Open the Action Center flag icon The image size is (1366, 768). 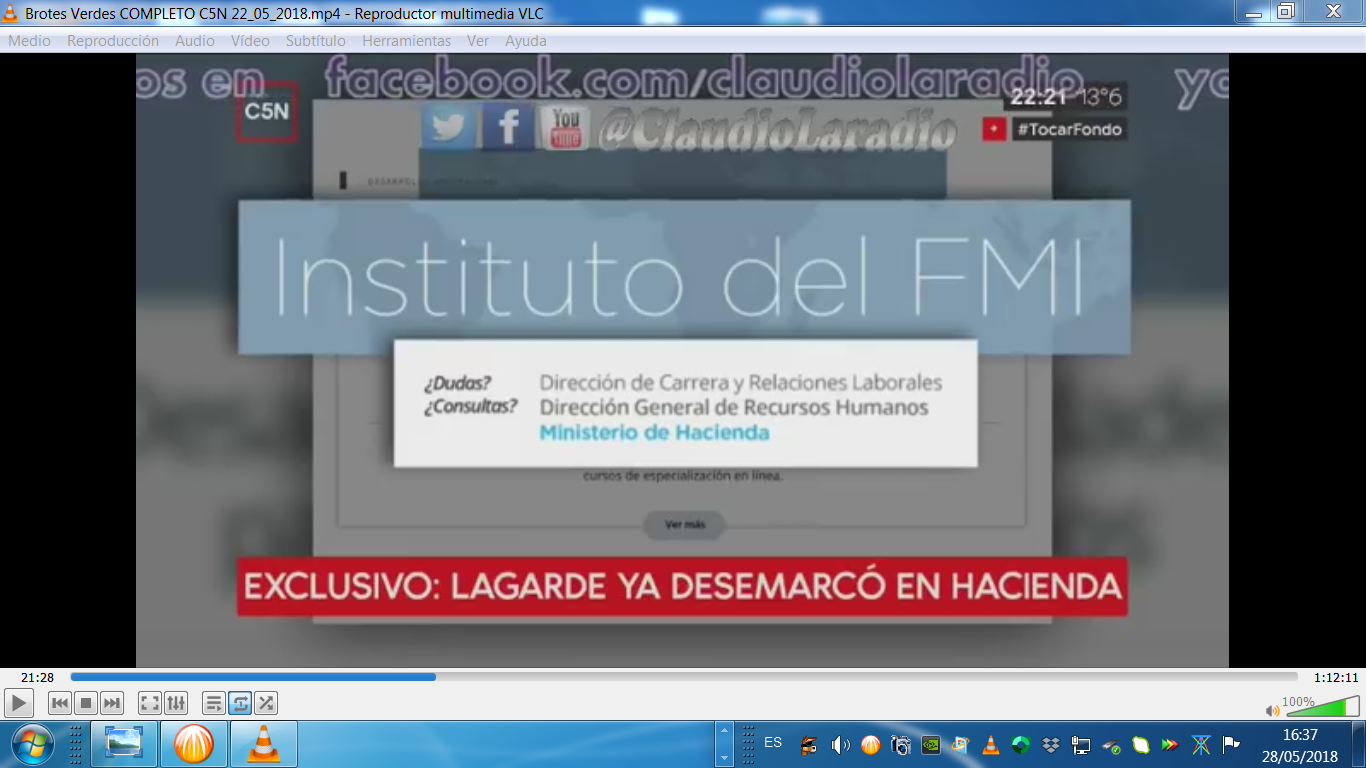tap(1231, 745)
